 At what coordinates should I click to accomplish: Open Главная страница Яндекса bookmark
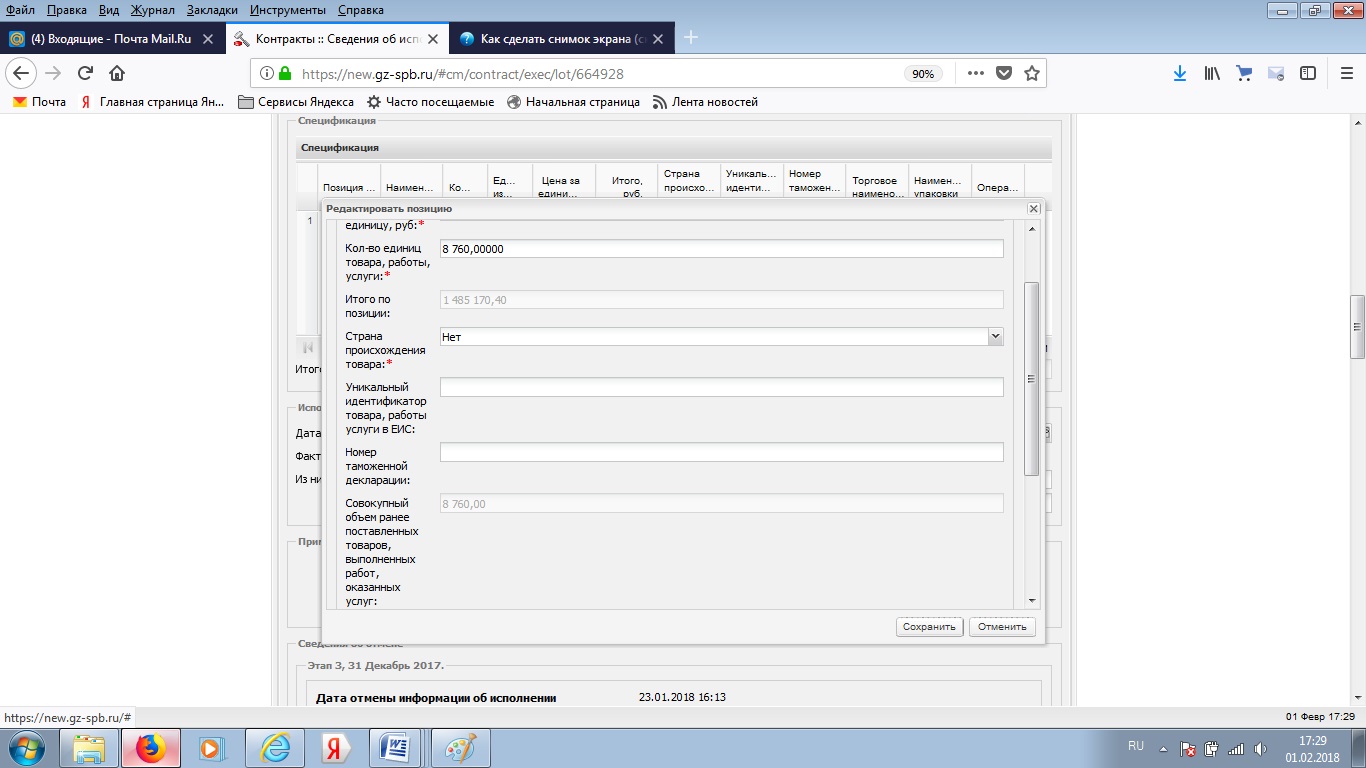[152, 102]
